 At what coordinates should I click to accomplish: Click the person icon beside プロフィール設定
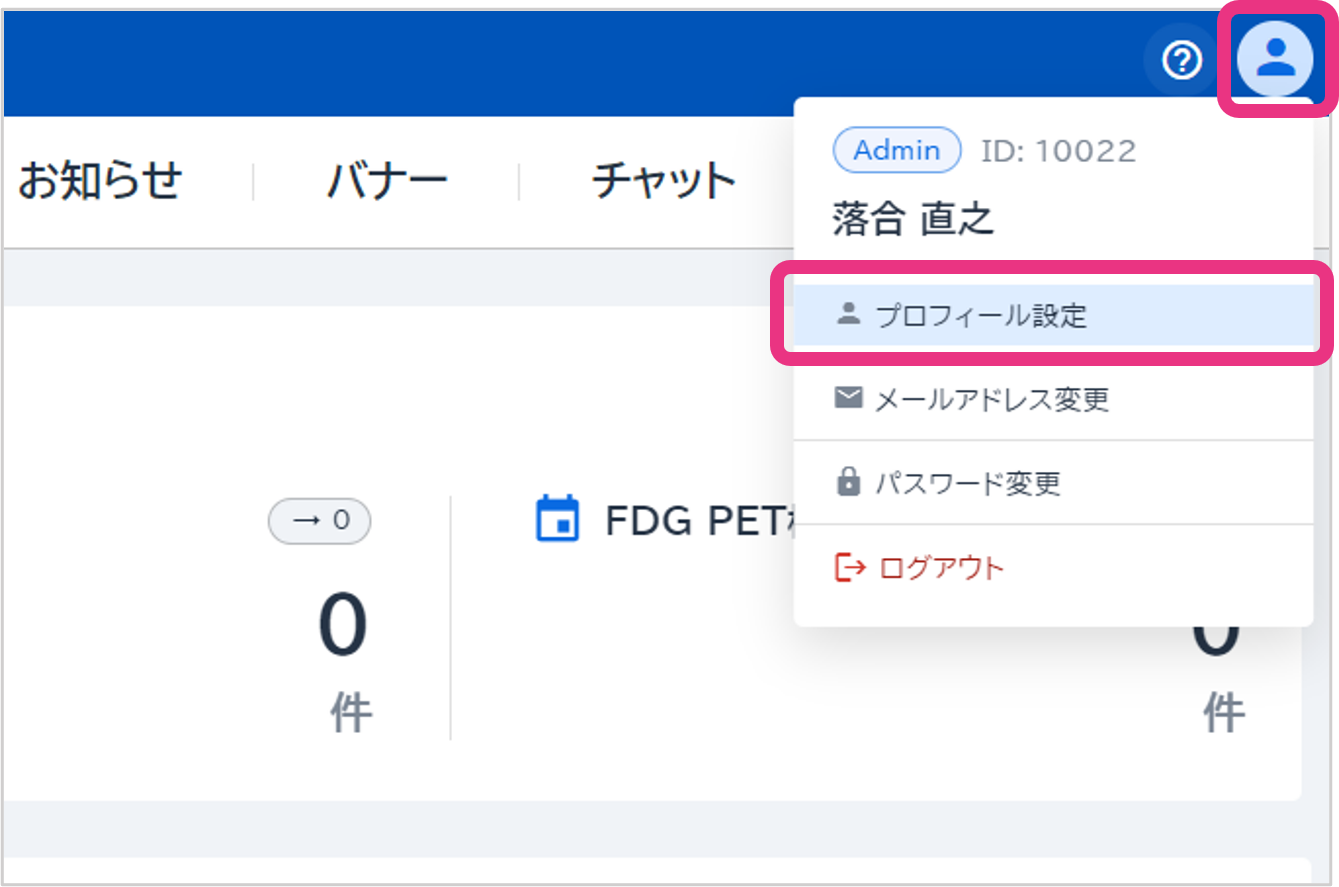(x=848, y=314)
